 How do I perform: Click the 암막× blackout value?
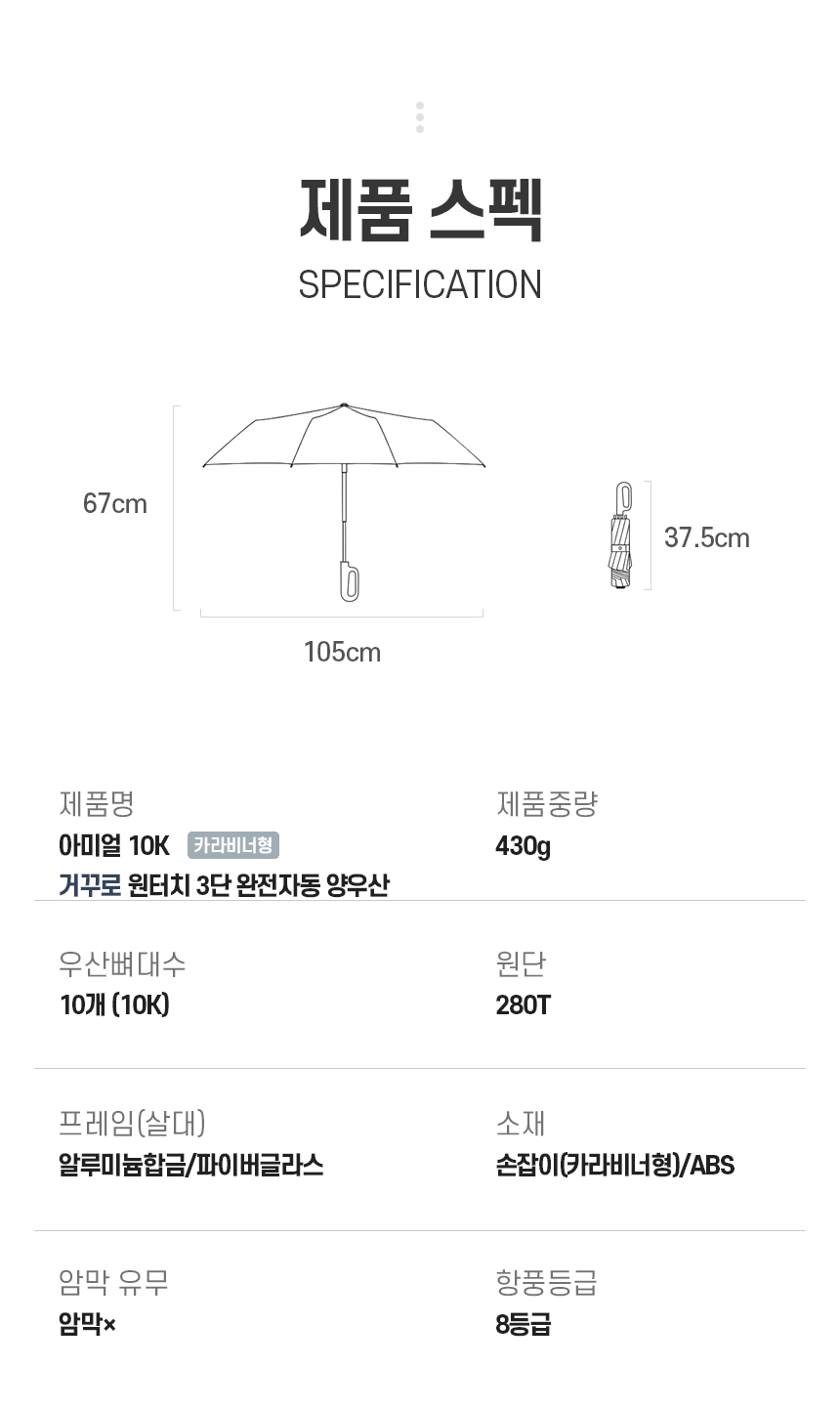(x=87, y=1325)
